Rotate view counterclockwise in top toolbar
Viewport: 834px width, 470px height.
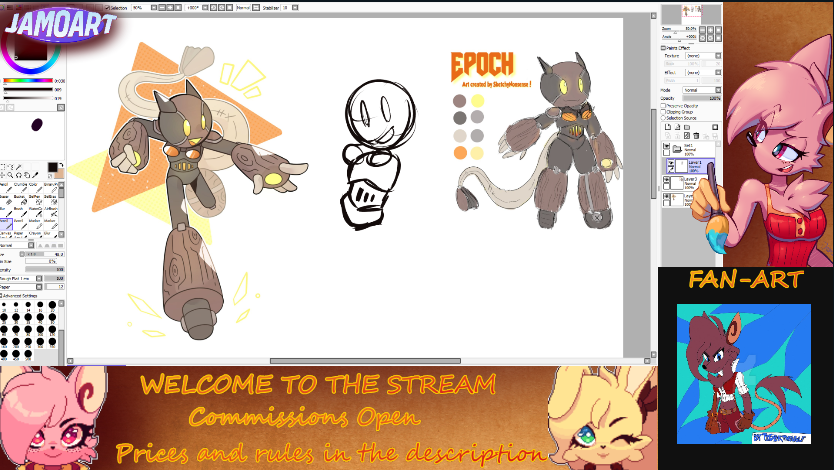tap(213, 8)
